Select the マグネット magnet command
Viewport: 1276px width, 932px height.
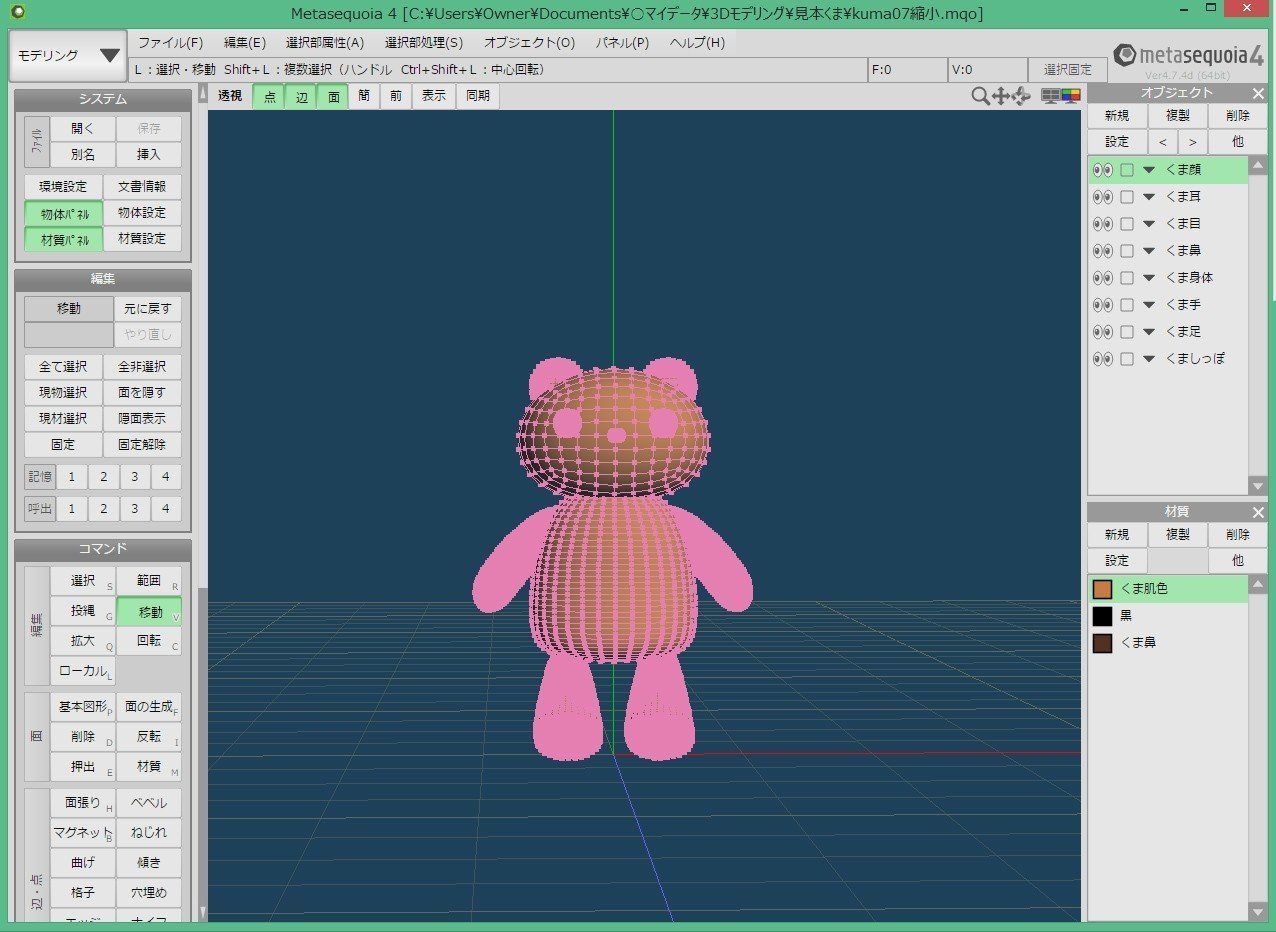(x=83, y=833)
